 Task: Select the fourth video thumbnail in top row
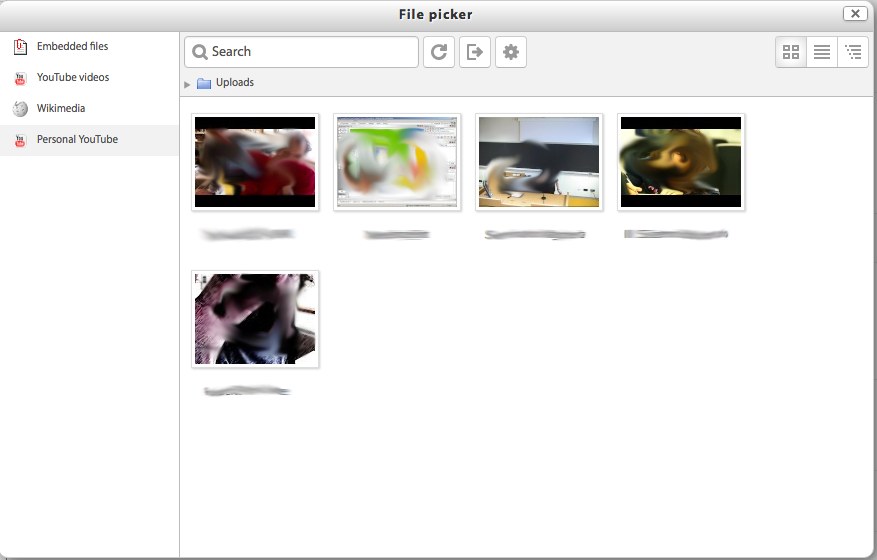coord(681,162)
